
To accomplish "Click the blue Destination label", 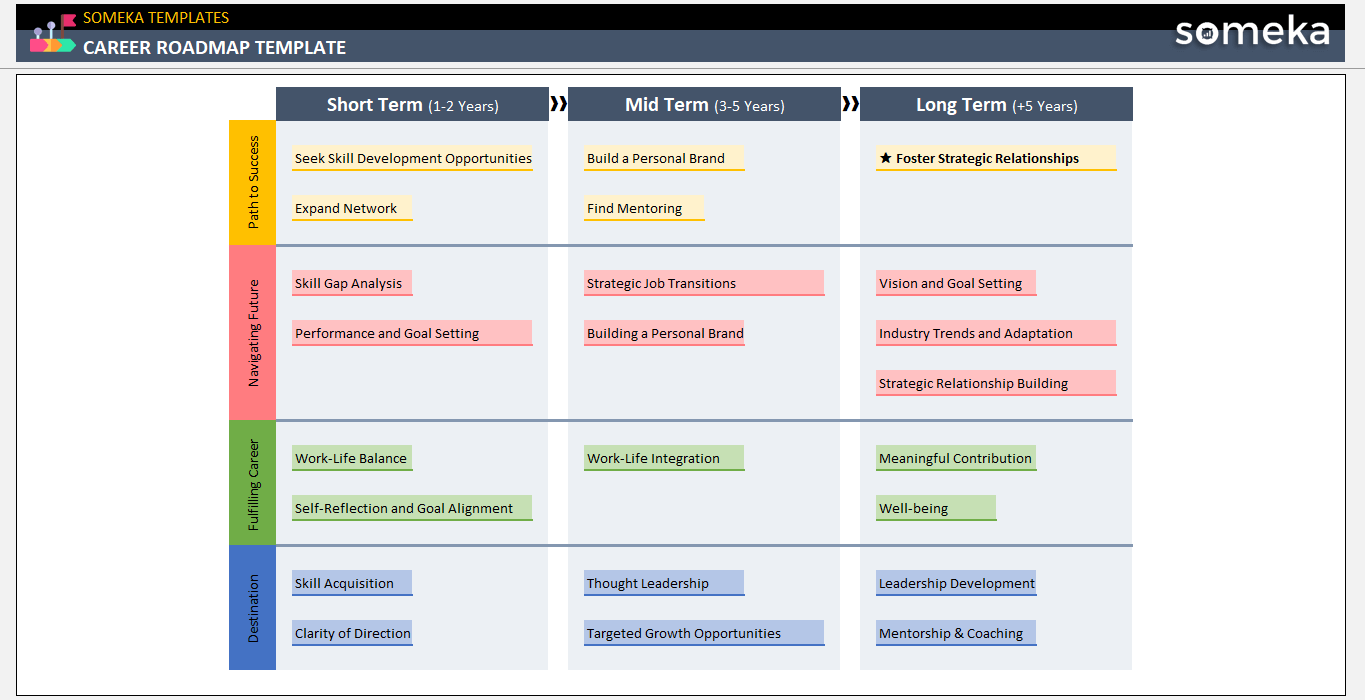I will point(252,608).
